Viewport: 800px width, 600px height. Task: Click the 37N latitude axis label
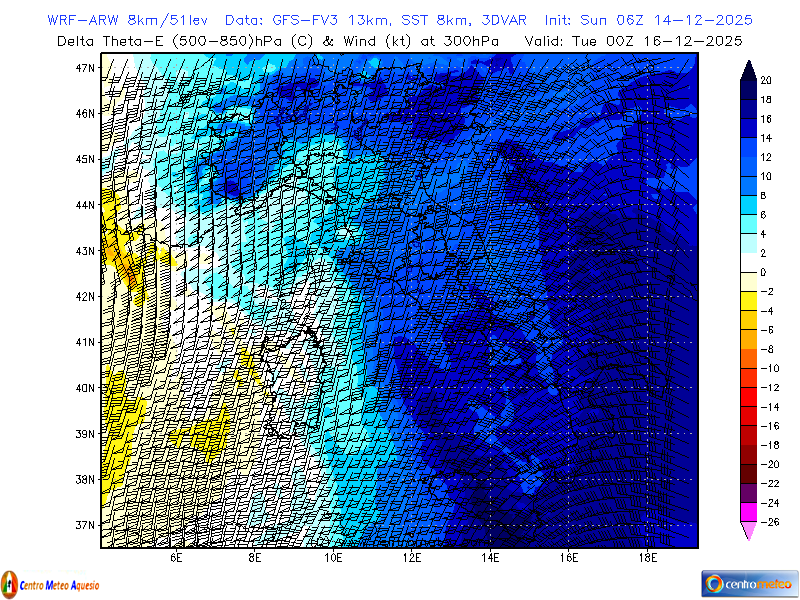click(x=85, y=525)
